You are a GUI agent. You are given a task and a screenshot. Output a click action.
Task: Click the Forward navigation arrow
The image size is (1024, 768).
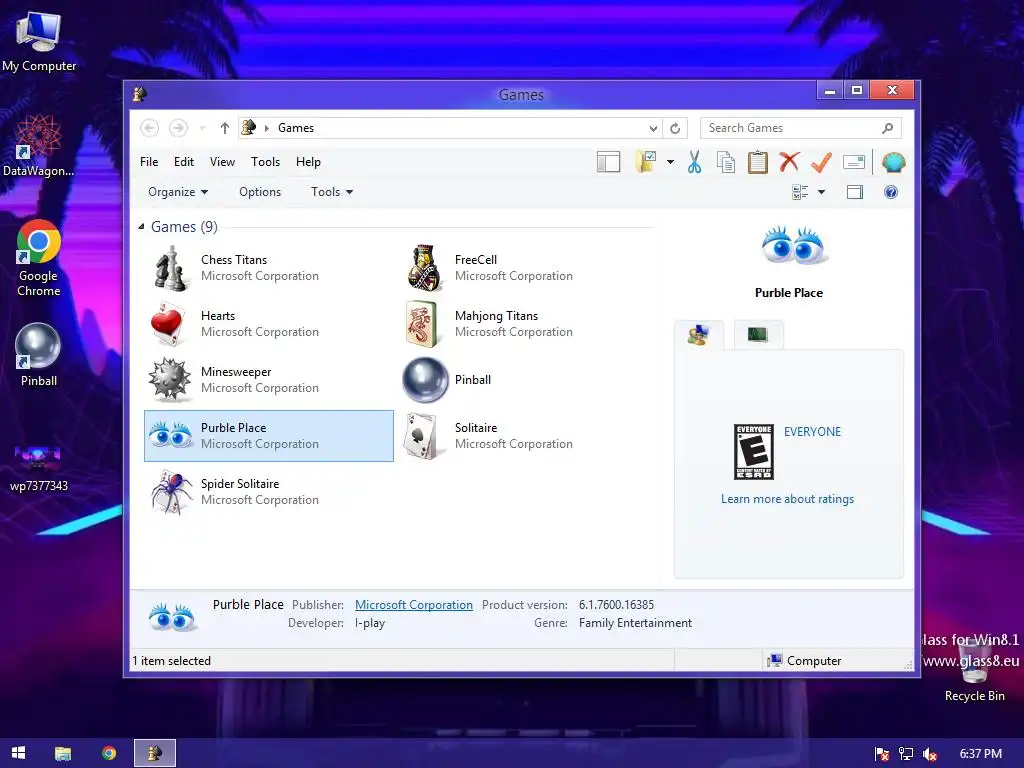[178, 128]
